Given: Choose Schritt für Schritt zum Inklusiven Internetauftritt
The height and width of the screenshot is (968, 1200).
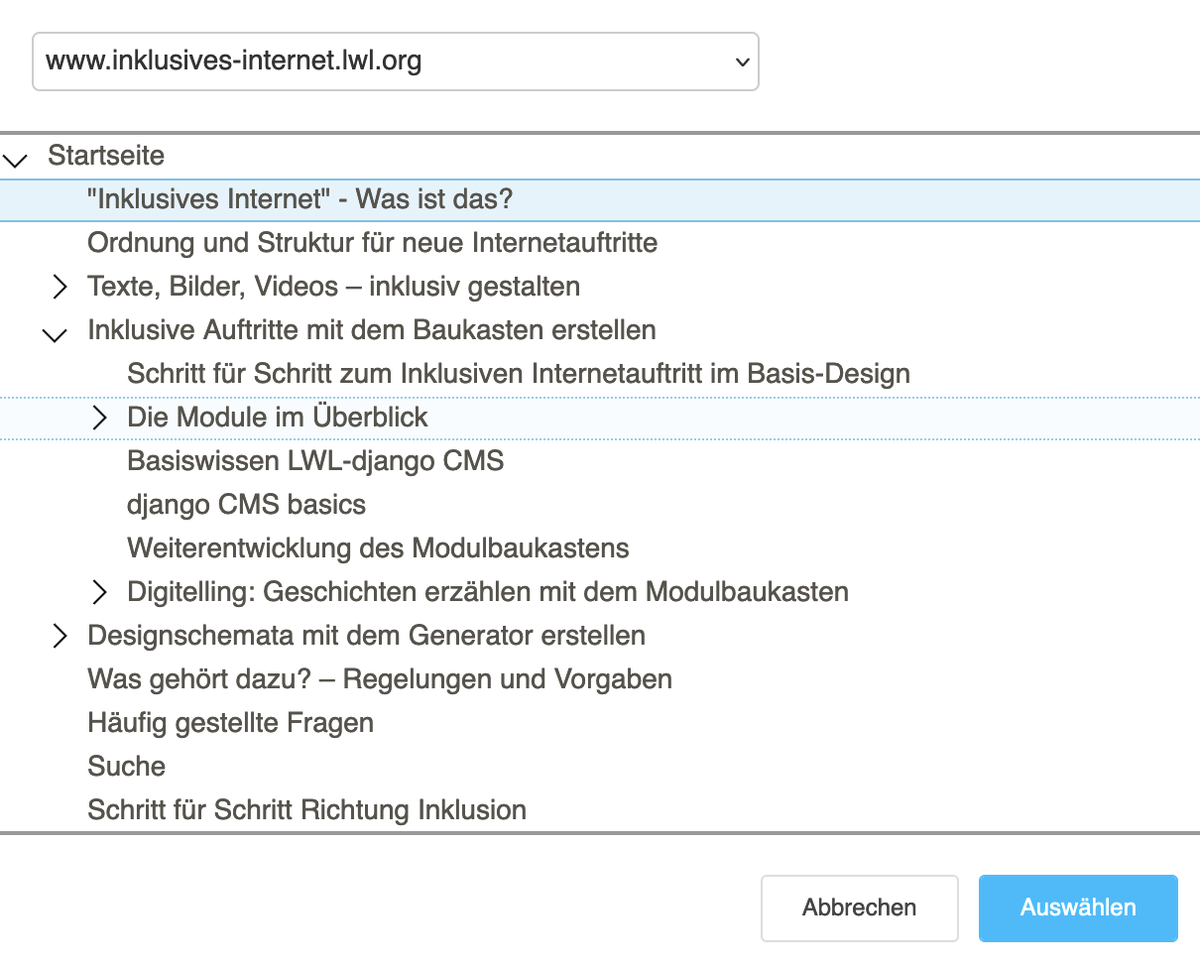Looking at the screenshot, I should tap(519, 374).
